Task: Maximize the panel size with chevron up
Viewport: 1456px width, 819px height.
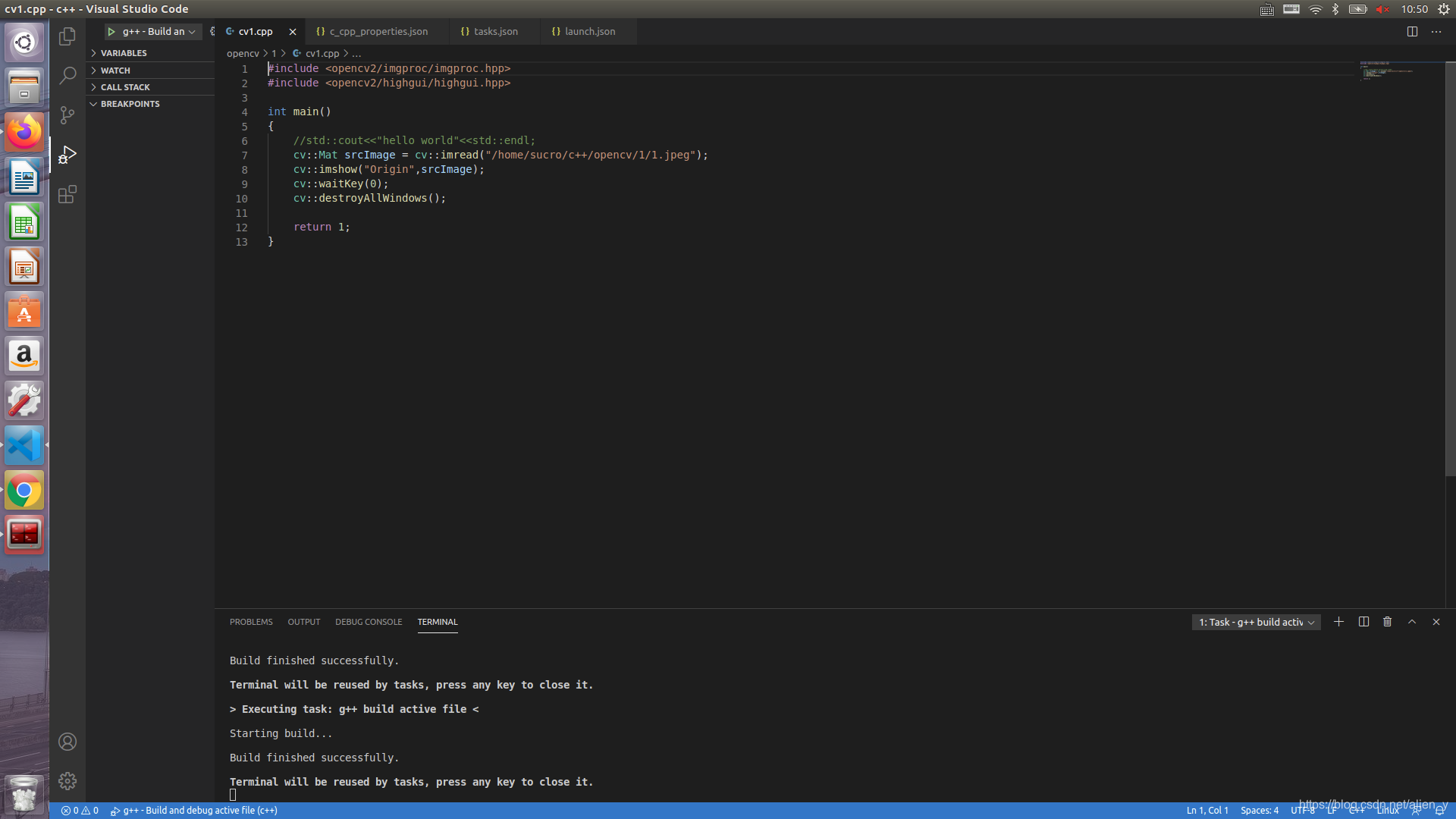Action: (x=1412, y=622)
